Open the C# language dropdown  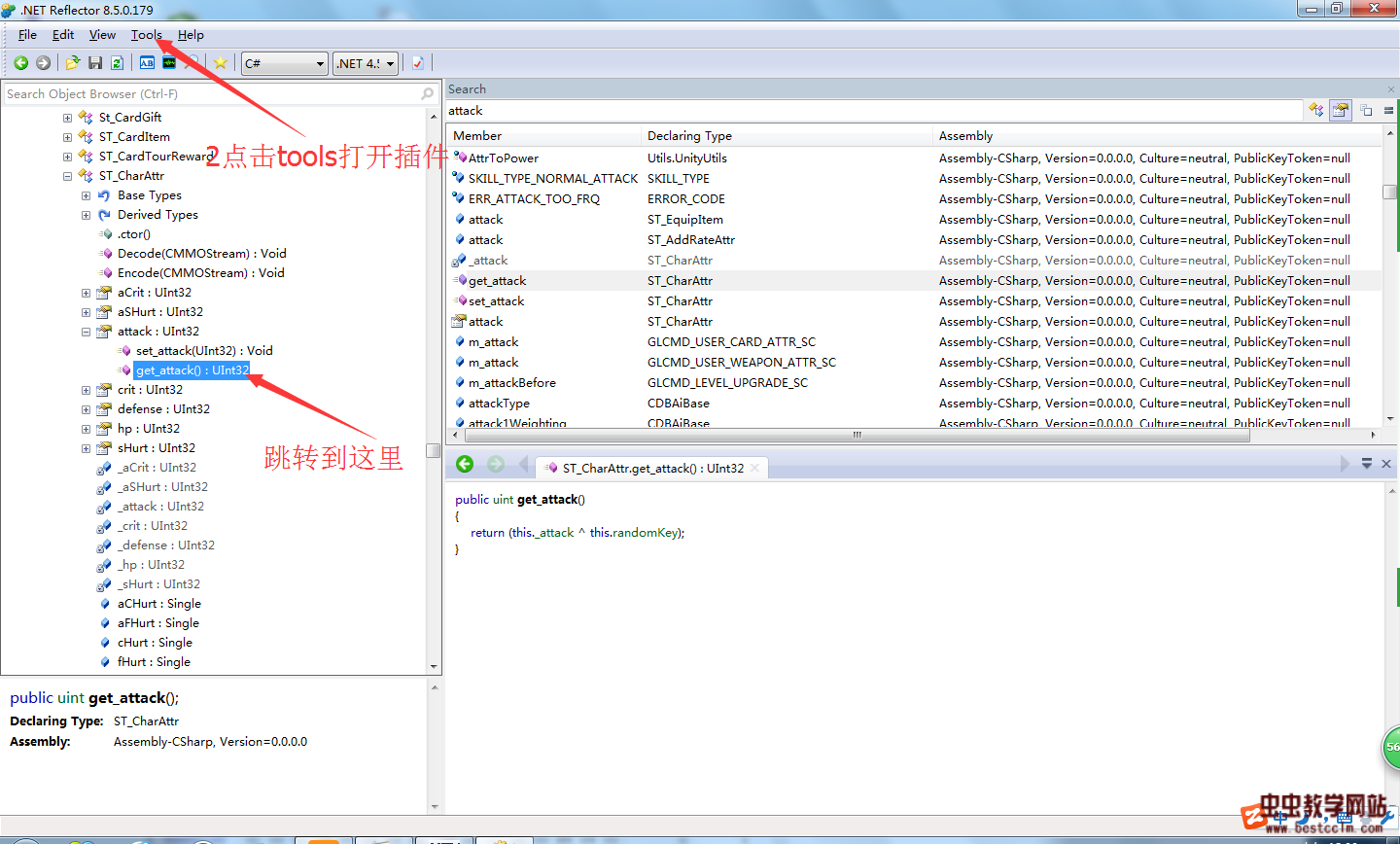coord(284,63)
